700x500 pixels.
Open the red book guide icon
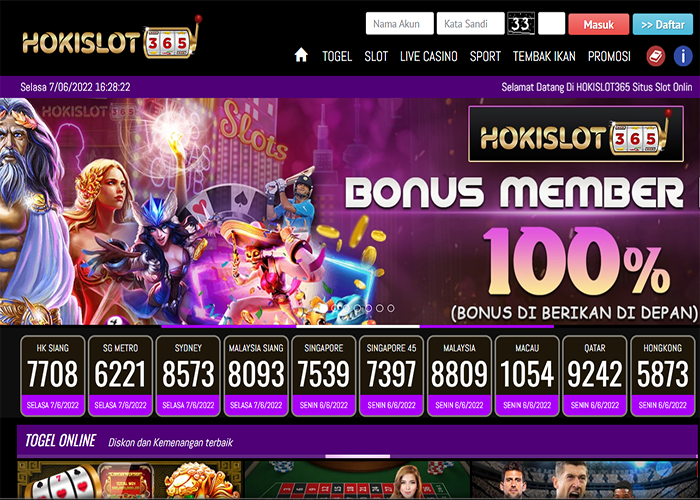tap(656, 56)
